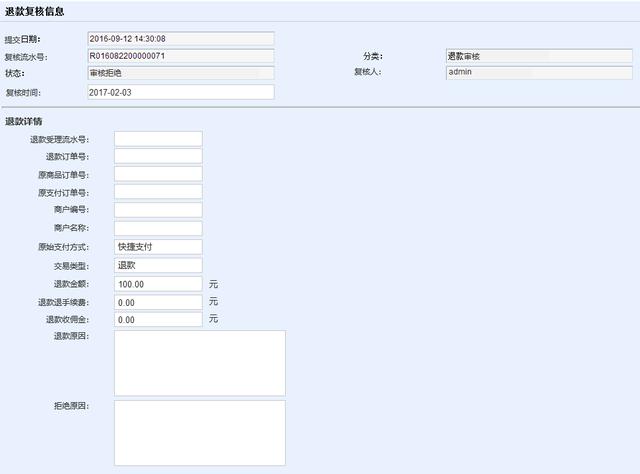The image size is (640, 474).
Task: Click the 商户编号 input box
Action: point(158,210)
